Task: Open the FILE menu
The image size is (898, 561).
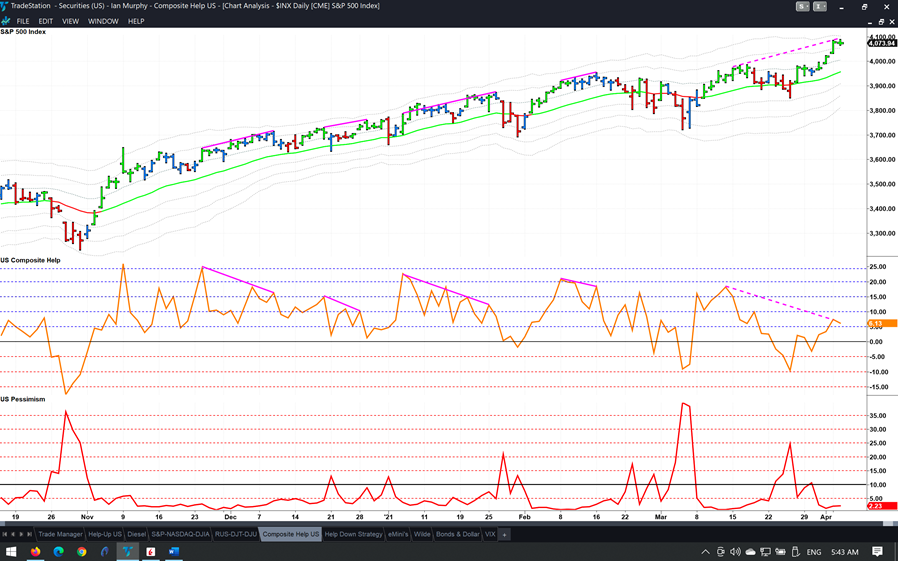Action: coord(22,21)
